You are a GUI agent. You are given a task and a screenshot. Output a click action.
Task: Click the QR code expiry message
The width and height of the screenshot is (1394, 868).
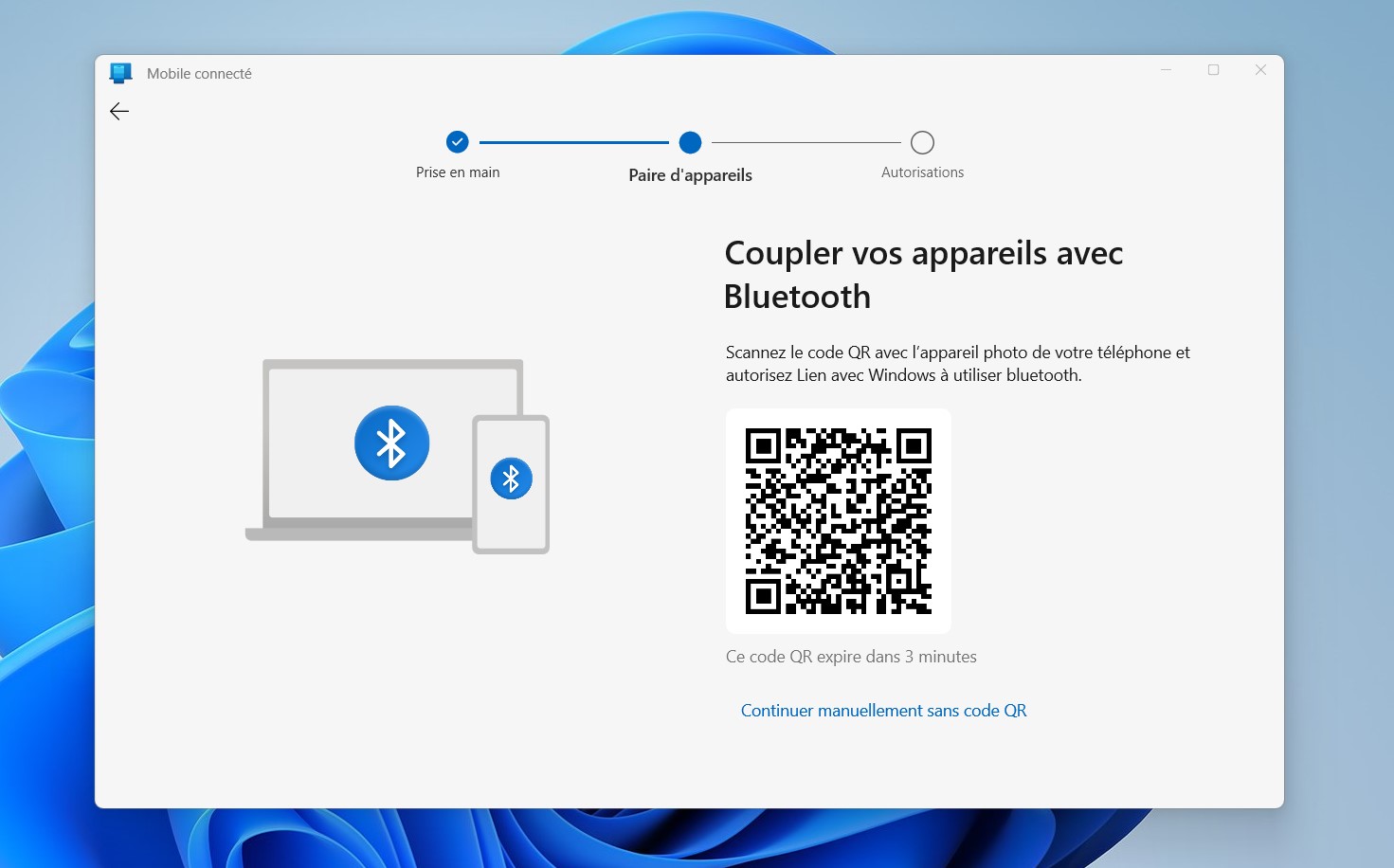click(851, 657)
